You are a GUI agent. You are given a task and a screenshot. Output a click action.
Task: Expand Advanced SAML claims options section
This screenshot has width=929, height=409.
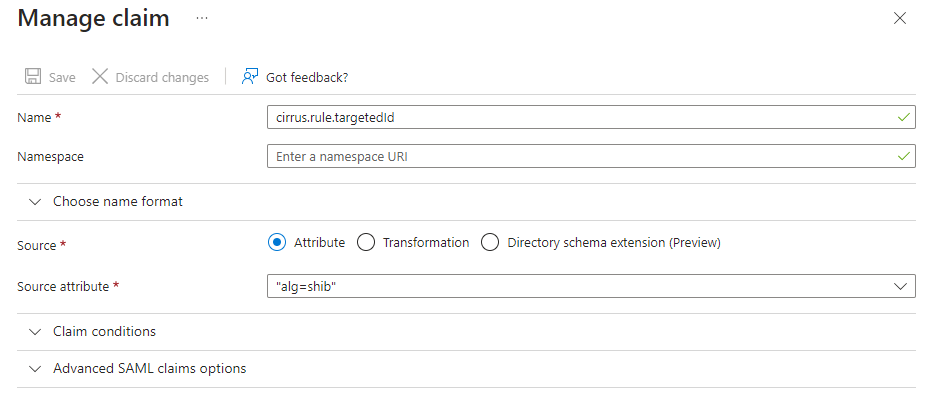click(149, 368)
